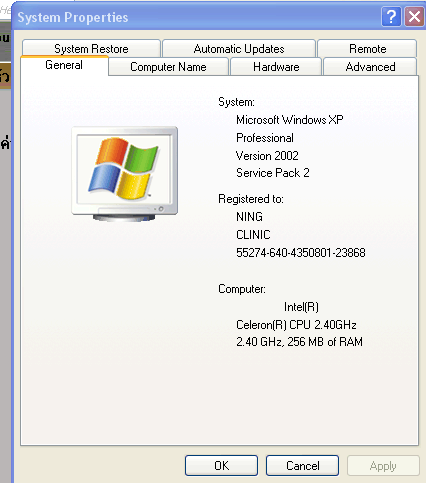This screenshot has height=483, width=426.
Task: Click the "Service Pack 2" text
Action: pyautogui.click(x=273, y=173)
